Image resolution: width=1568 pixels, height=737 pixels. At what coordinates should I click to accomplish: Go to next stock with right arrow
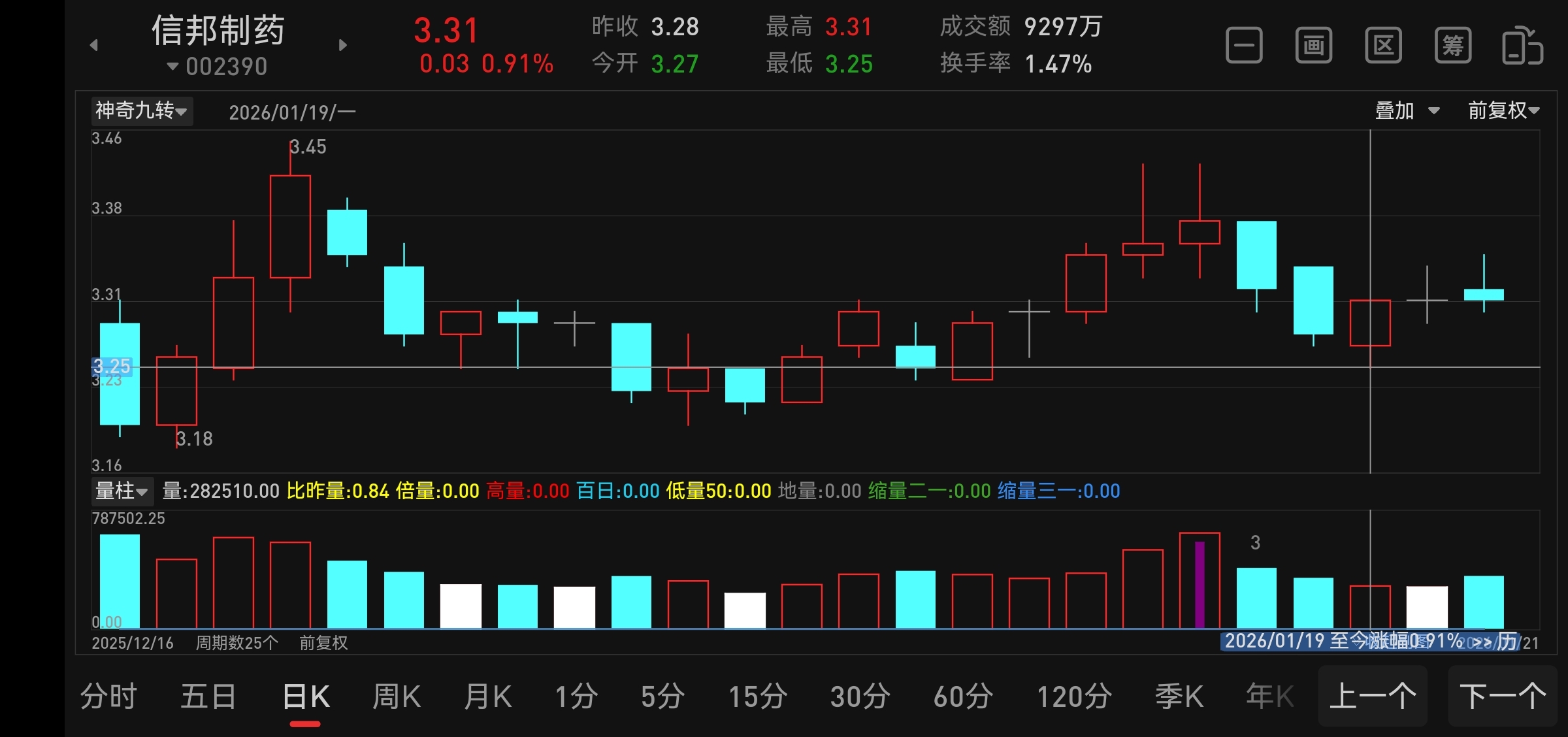coord(343,45)
